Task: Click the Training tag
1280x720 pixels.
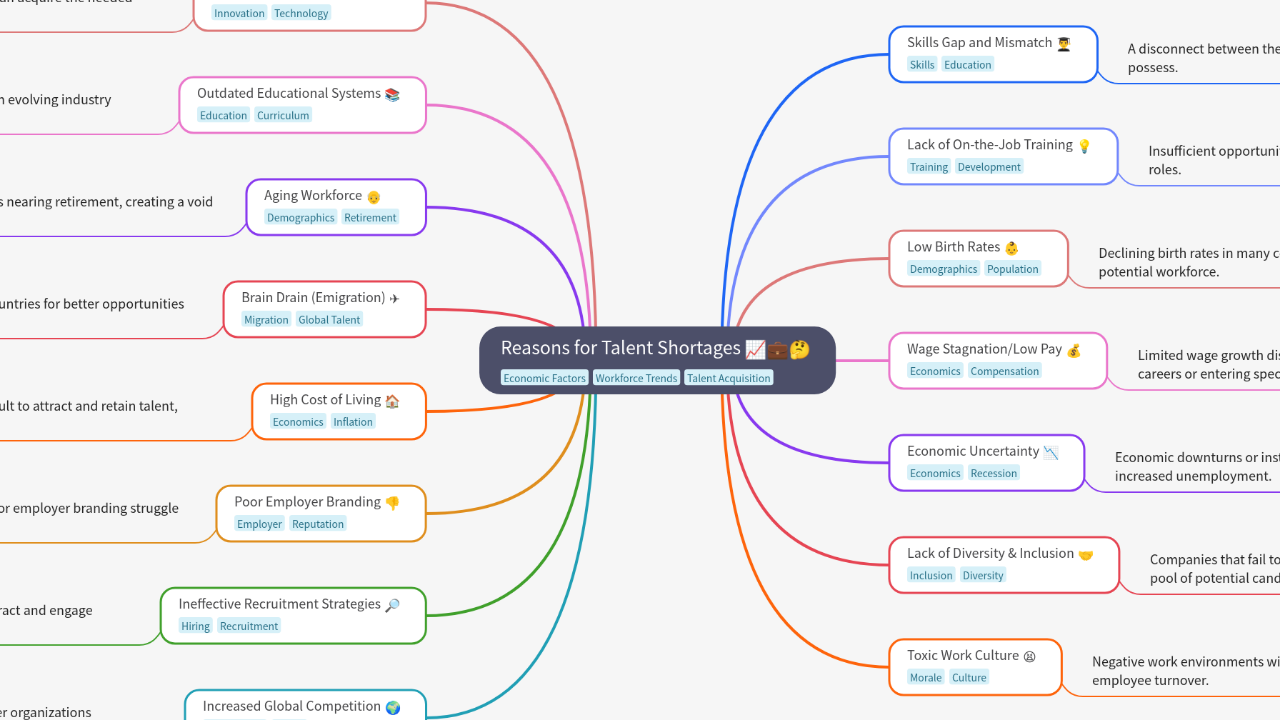Action: click(929, 167)
